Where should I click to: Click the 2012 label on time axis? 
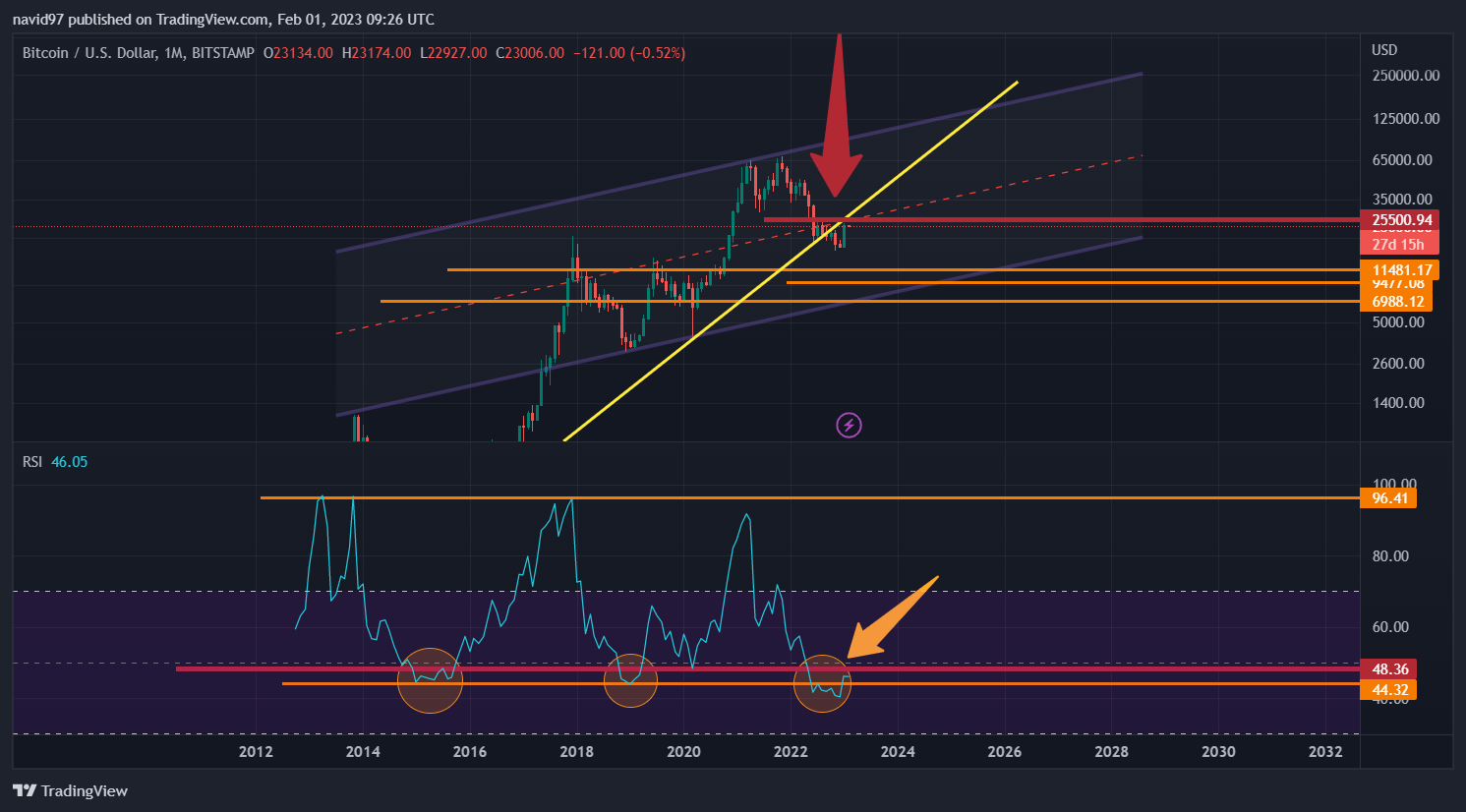(256, 752)
